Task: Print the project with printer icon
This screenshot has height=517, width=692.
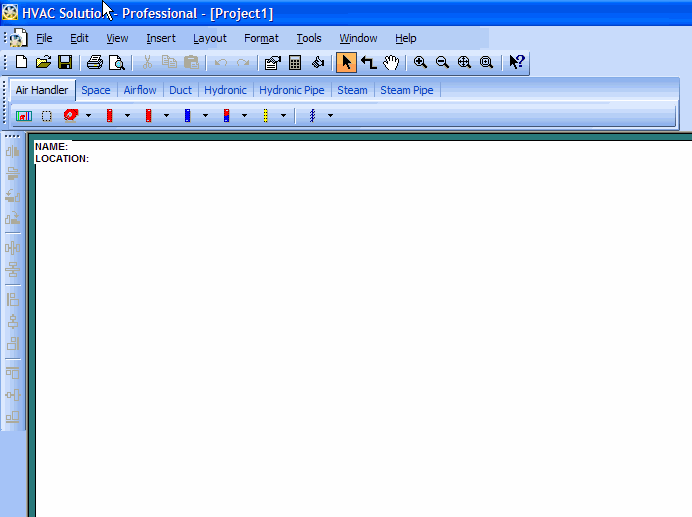Action: pos(94,62)
